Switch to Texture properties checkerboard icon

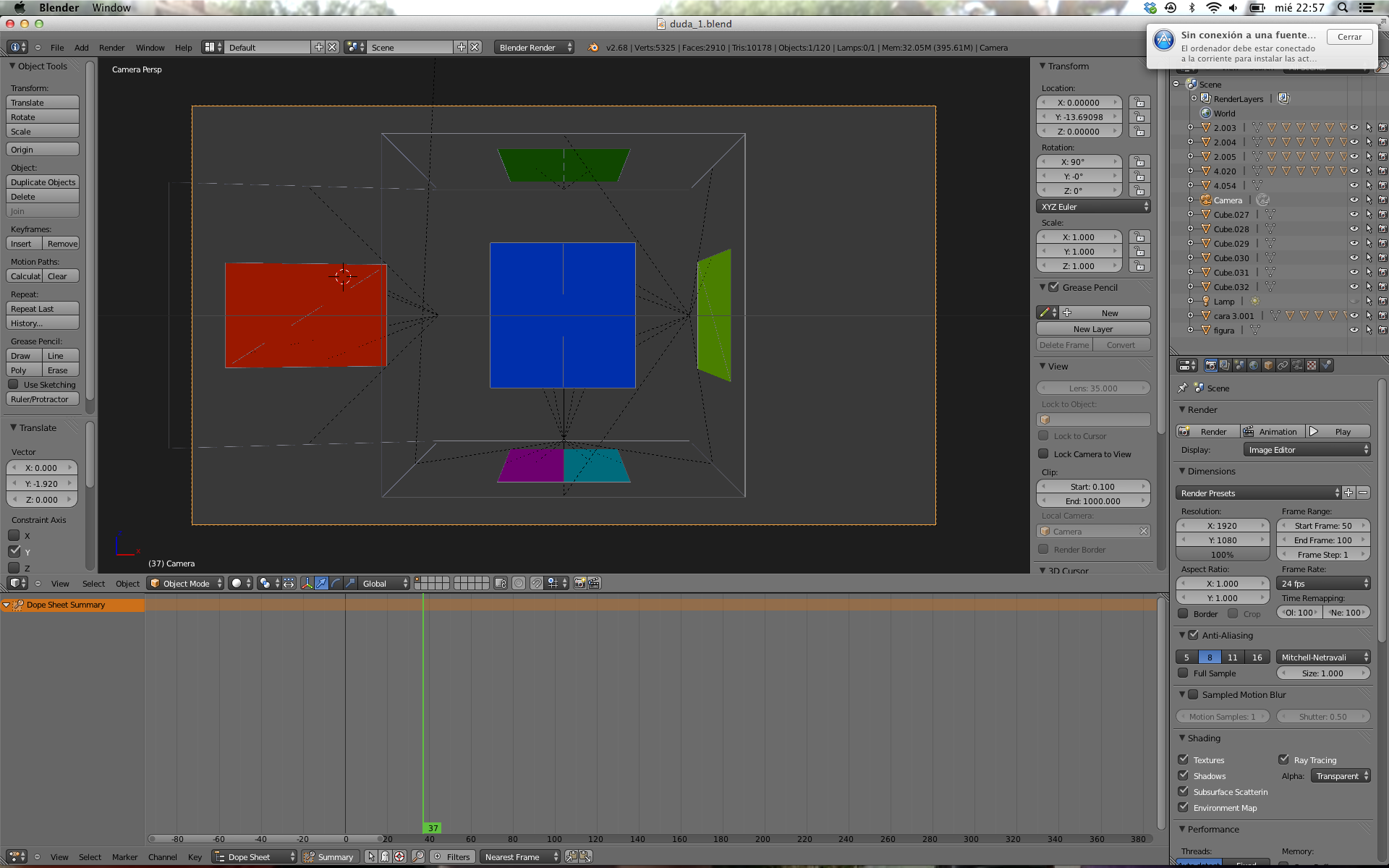[x=1312, y=365]
